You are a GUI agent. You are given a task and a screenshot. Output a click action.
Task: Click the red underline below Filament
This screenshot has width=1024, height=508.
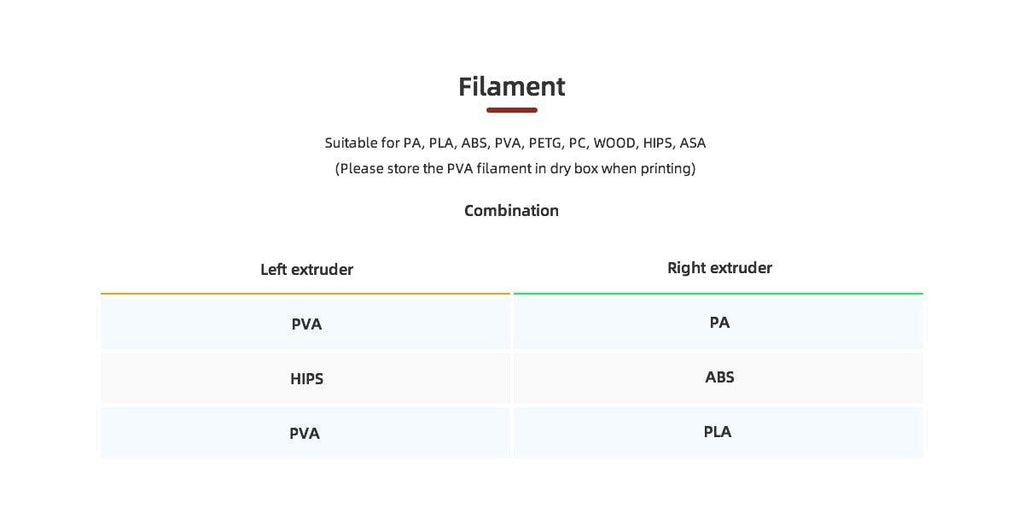tap(511, 110)
